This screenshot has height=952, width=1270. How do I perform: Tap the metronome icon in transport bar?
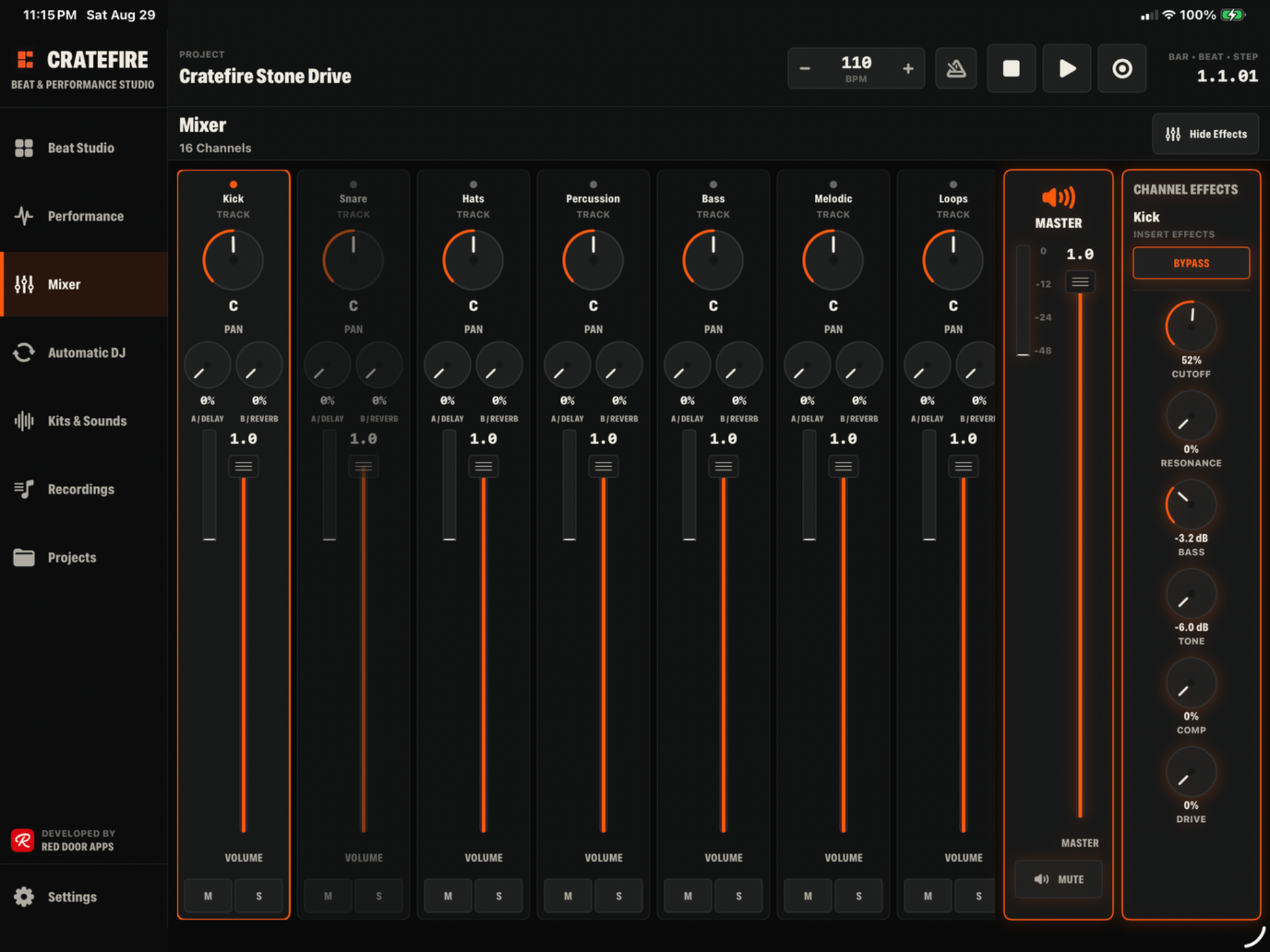pos(956,68)
